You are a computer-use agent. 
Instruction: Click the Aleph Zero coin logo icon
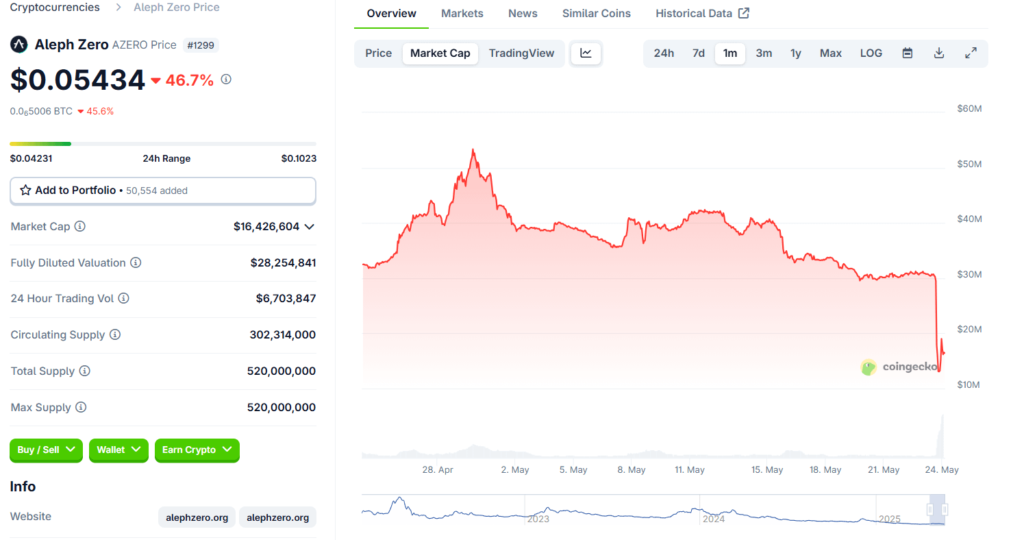click(x=18, y=44)
